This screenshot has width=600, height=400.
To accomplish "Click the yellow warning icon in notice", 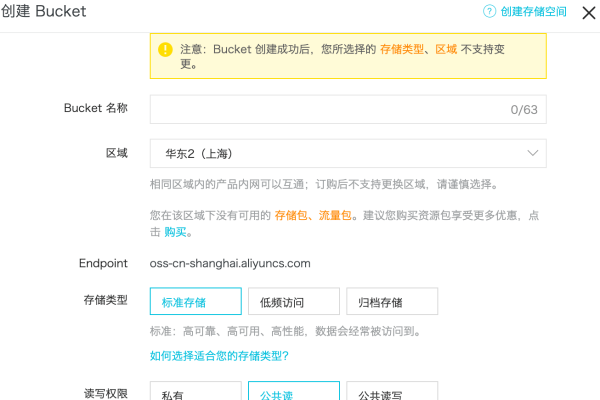I will [166, 48].
